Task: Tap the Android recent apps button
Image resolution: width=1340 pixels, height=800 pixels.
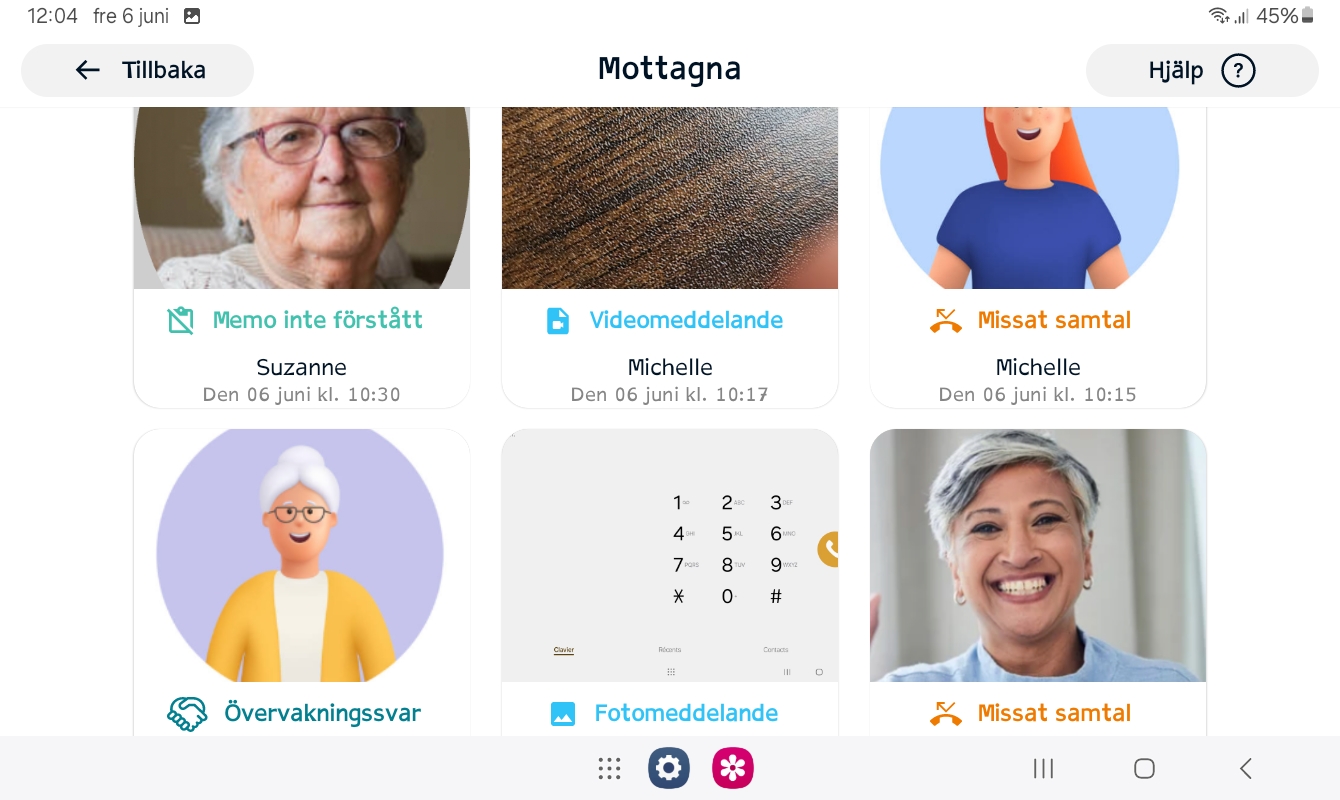Action: tap(1043, 768)
